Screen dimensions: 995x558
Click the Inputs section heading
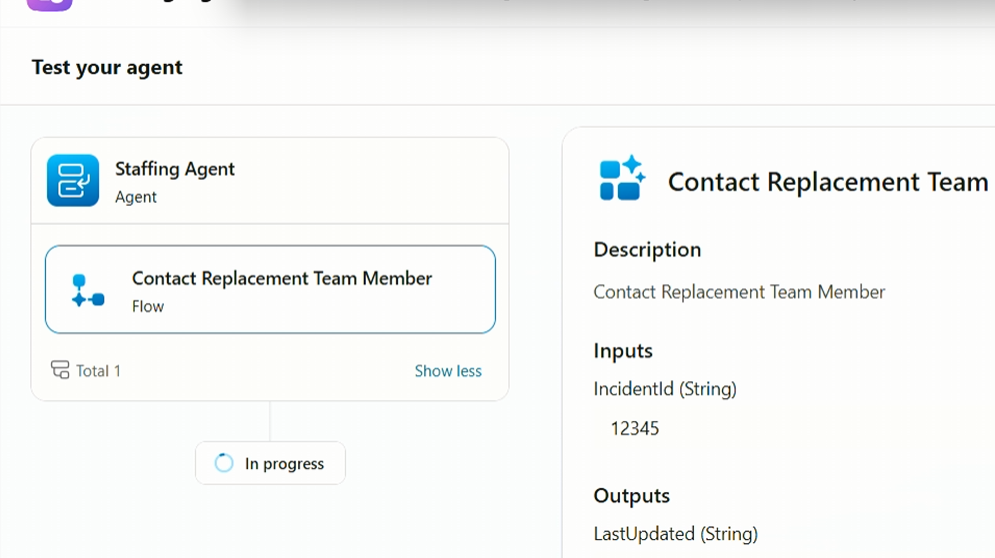[623, 351]
